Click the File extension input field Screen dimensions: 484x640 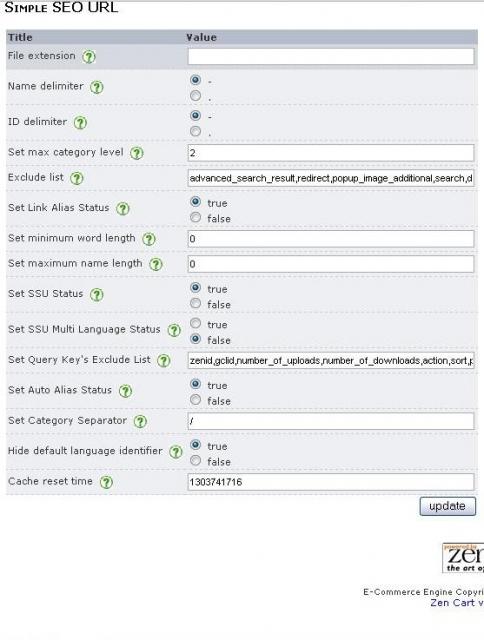tap(331, 56)
